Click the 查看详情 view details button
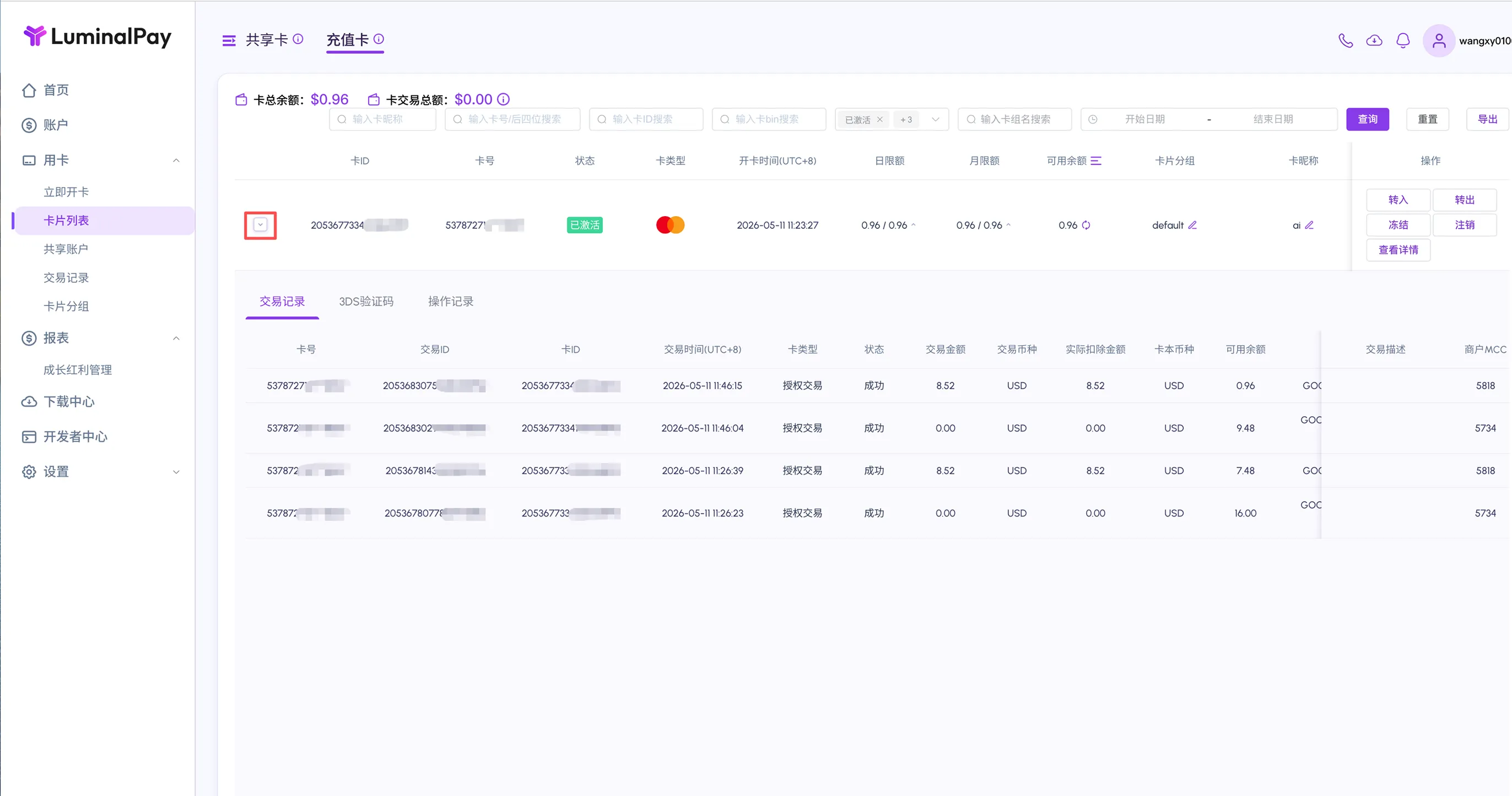Screen dimensions: 1512x796 pyautogui.click(x=1398, y=250)
